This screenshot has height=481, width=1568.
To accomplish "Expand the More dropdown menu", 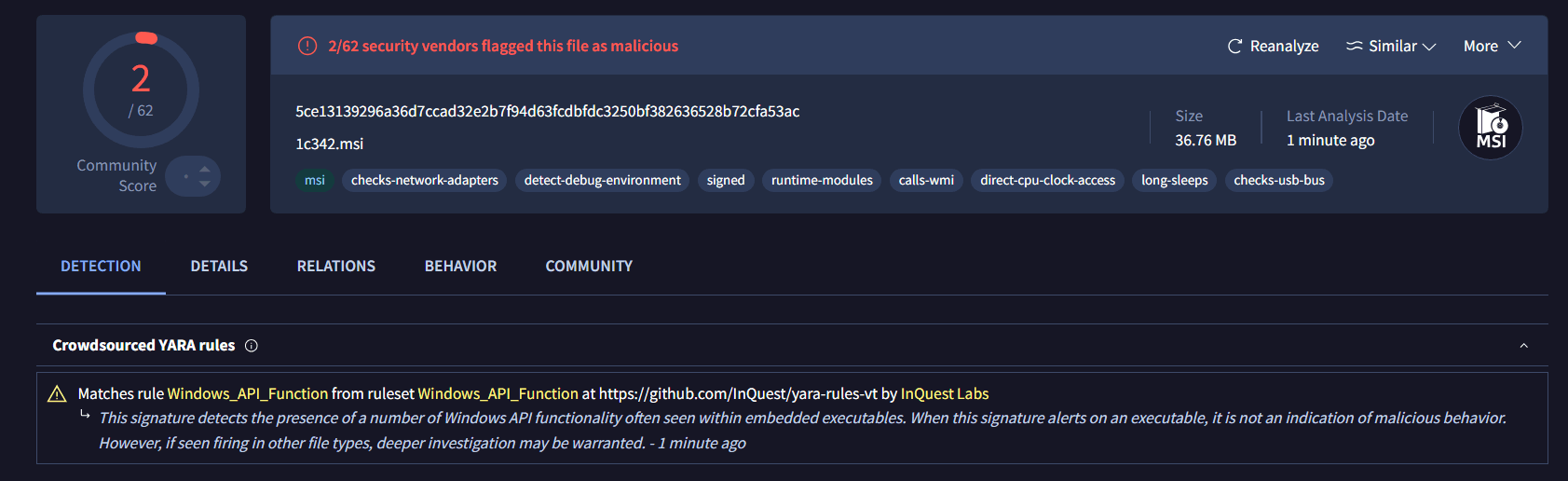I will pyautogui.click(x=1492, y=46).
